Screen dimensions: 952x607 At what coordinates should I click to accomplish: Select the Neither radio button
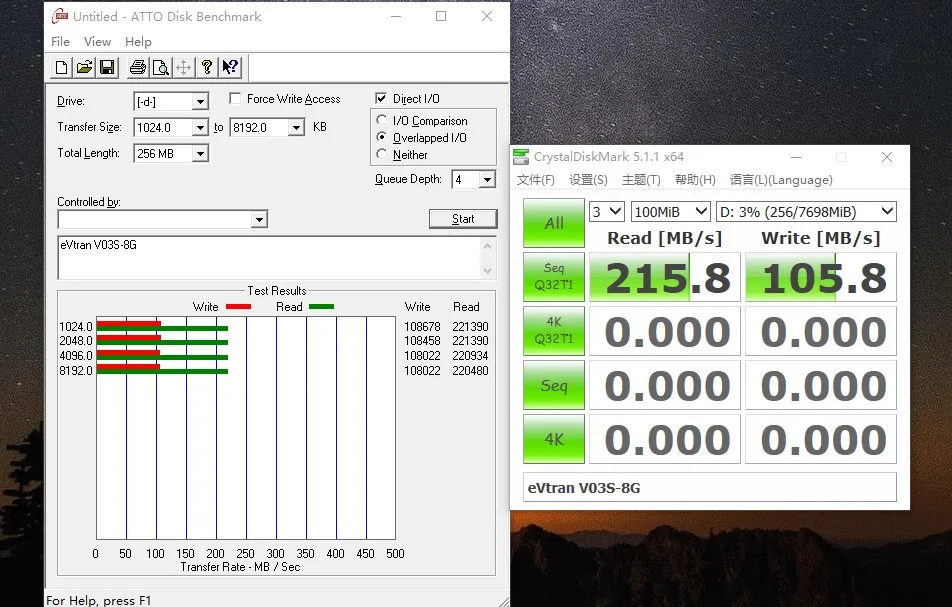point(381,154)
